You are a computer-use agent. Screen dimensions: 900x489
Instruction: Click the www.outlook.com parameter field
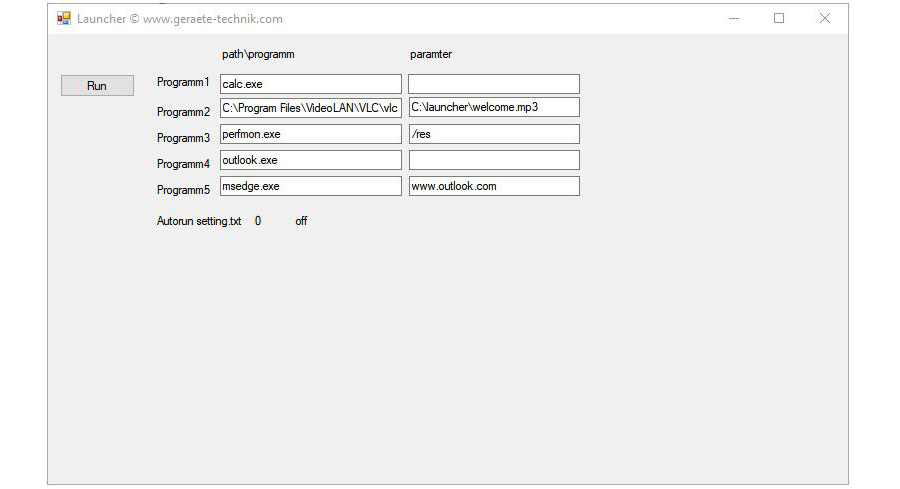tap(493, 186)
